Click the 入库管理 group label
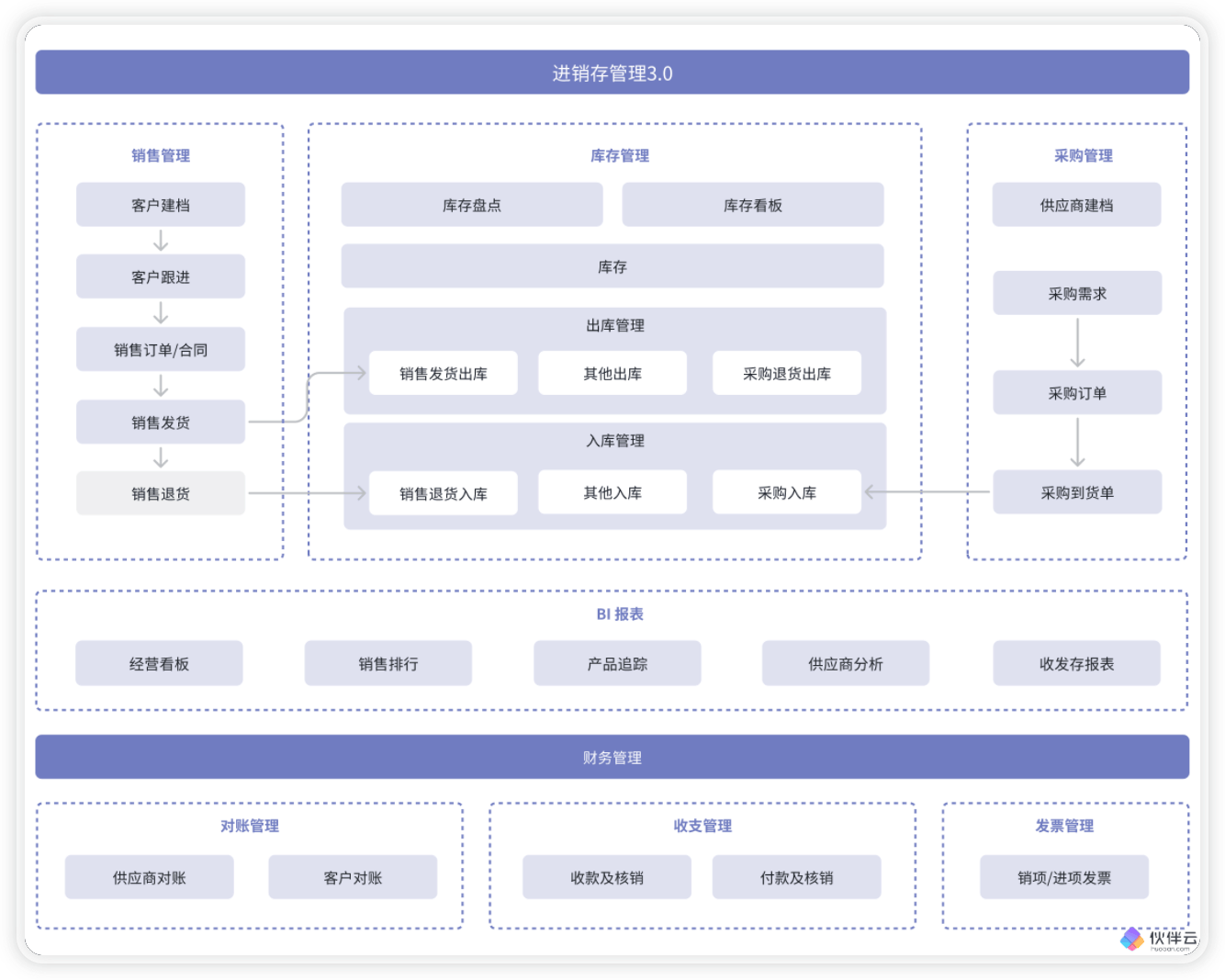This screenshot has height=980, width=1225. click(x=615, y=440)
